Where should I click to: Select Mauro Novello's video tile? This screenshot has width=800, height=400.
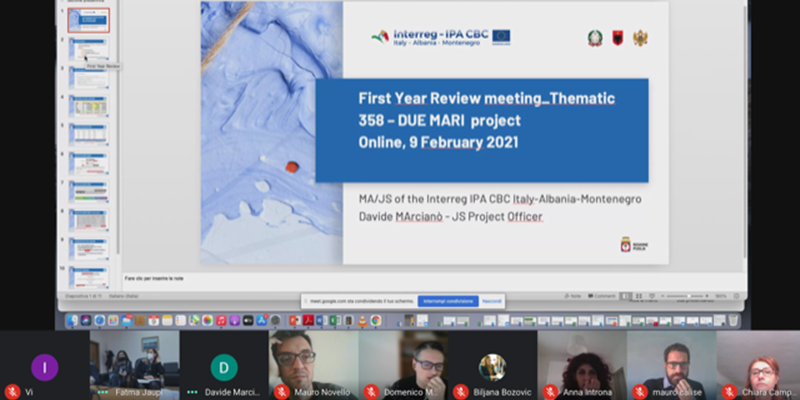(x=313, y=365)
